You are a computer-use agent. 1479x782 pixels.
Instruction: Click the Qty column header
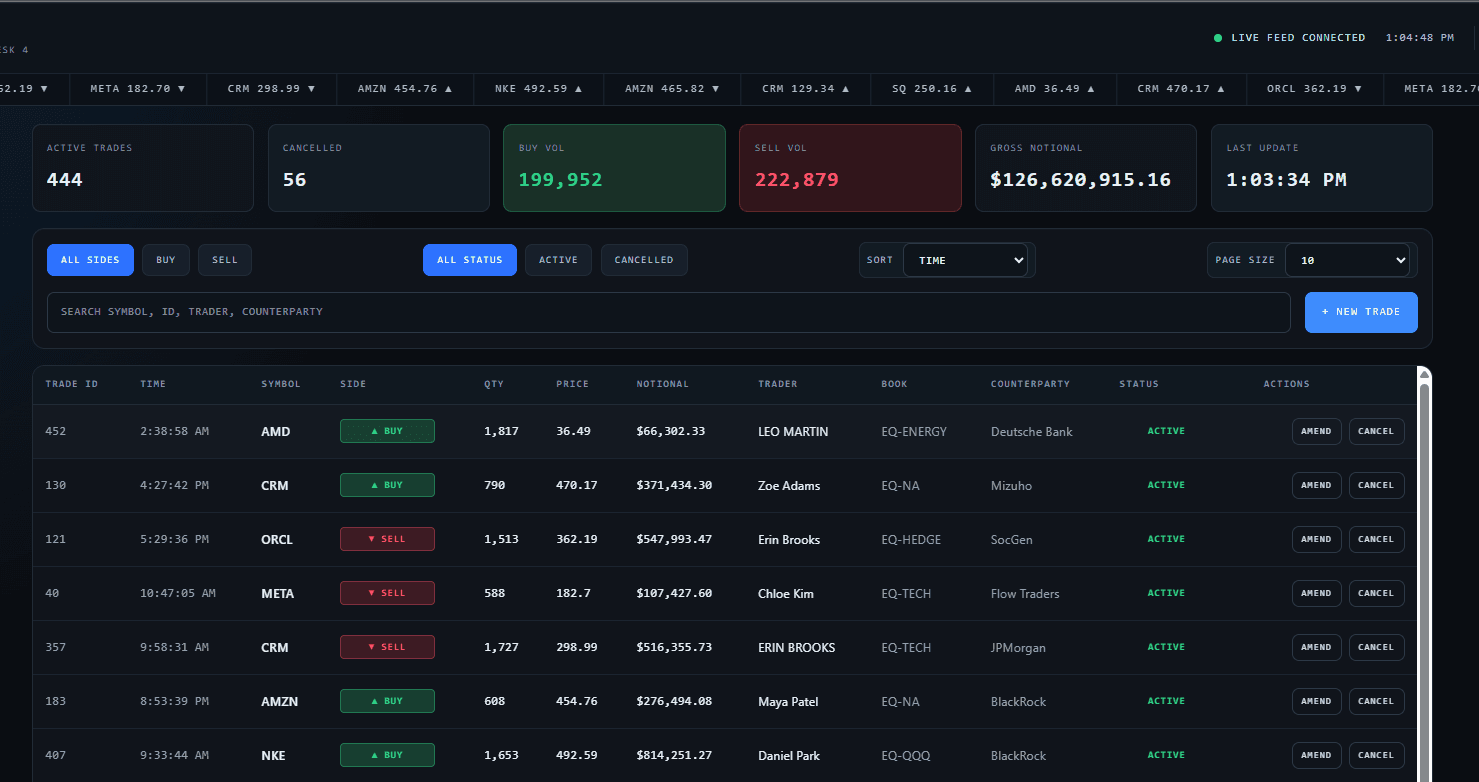tap(494, 384)
